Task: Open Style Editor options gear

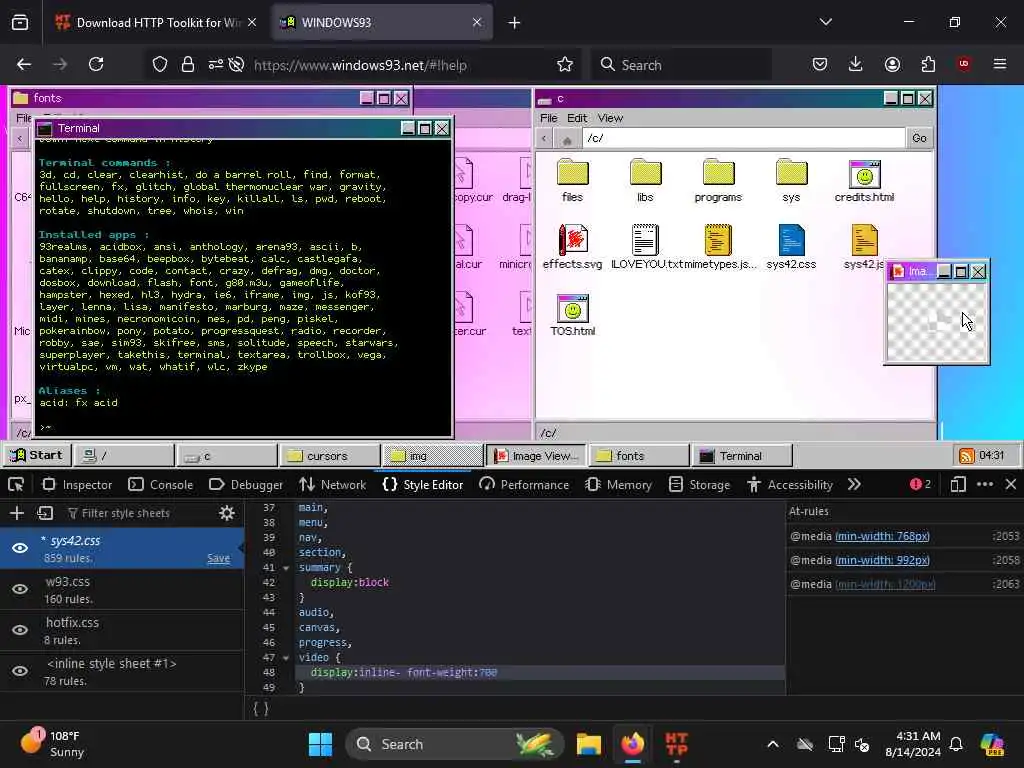Action: (x=227, y=513)
